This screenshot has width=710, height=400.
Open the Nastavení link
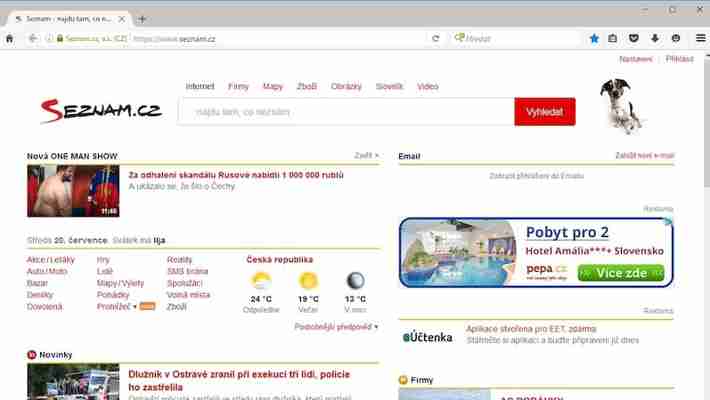(x=636, y=59)
